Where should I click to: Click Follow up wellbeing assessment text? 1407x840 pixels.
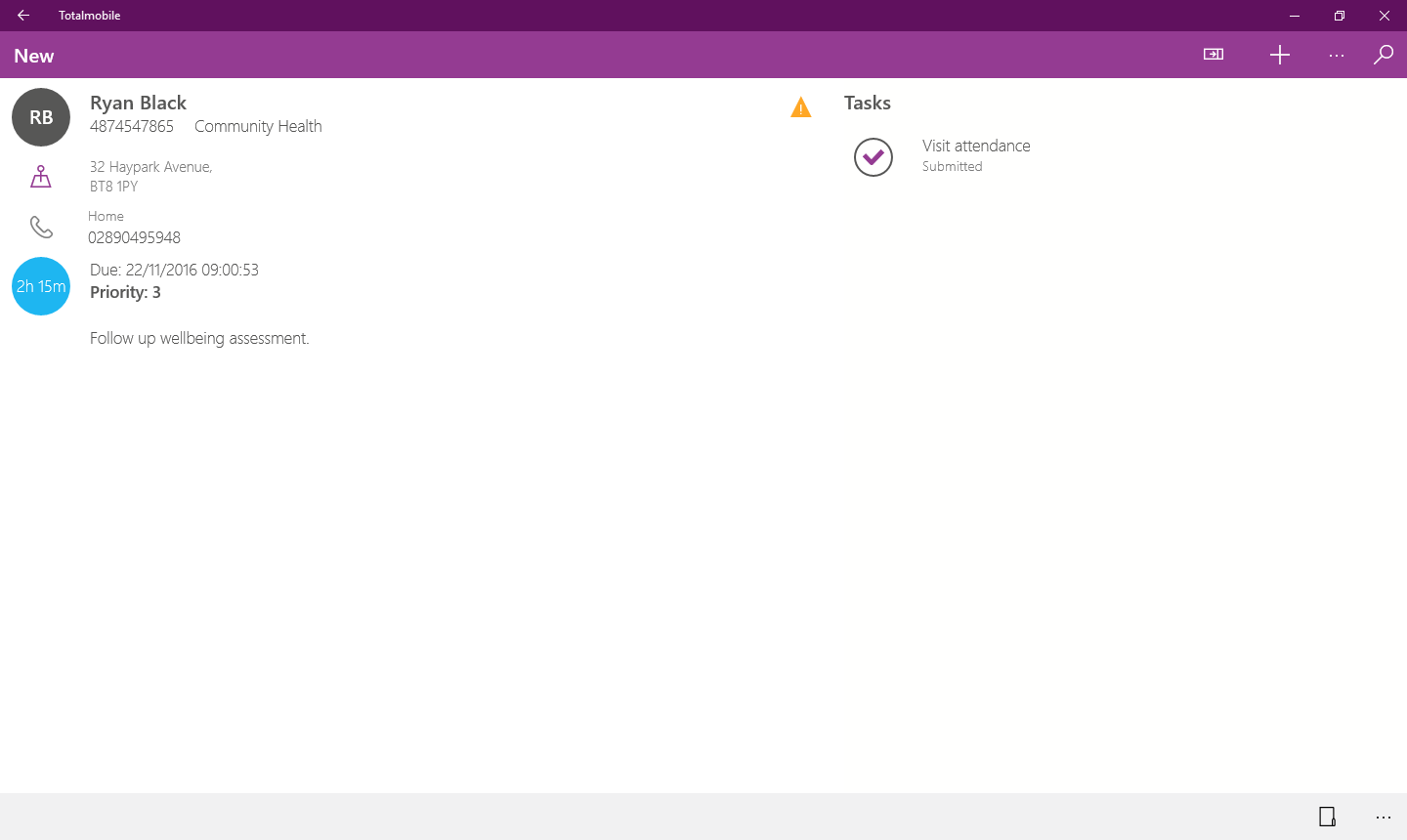[x=199, y=338]
